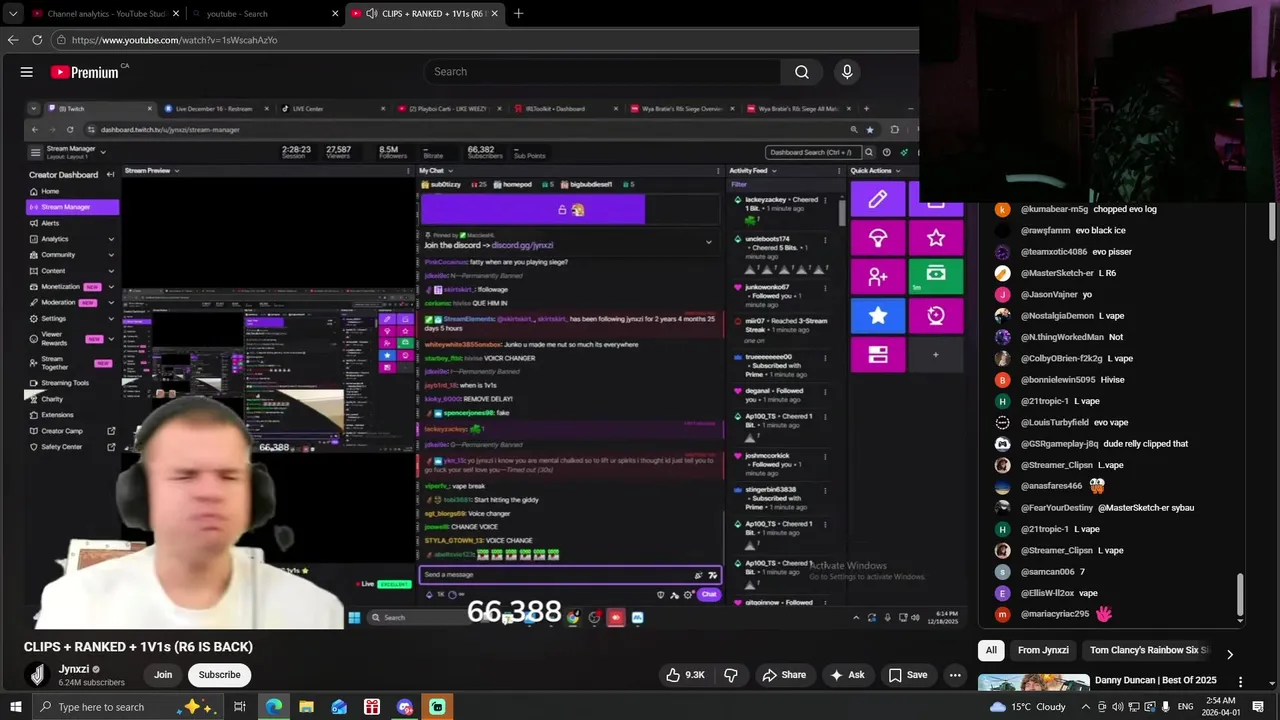The width and height of the screenshot is (1280, 720).
Task: Expand hidden system tray icons
Action: [1086, 707]
